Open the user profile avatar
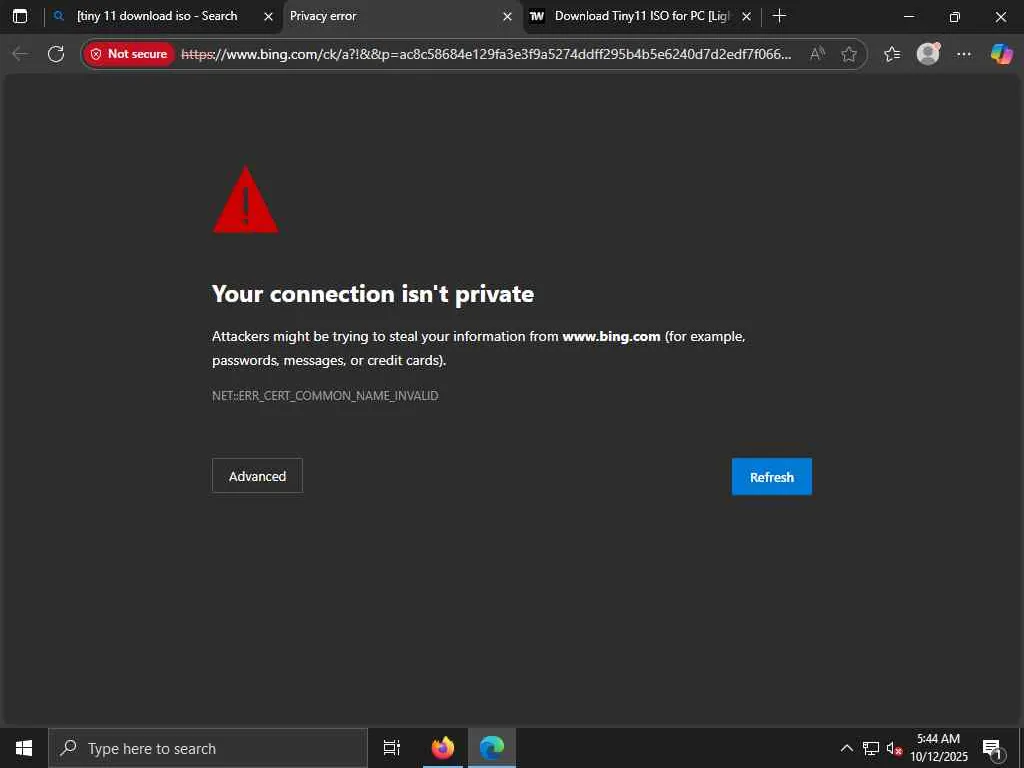This screenshot has width=1024, height=768. 928,54
